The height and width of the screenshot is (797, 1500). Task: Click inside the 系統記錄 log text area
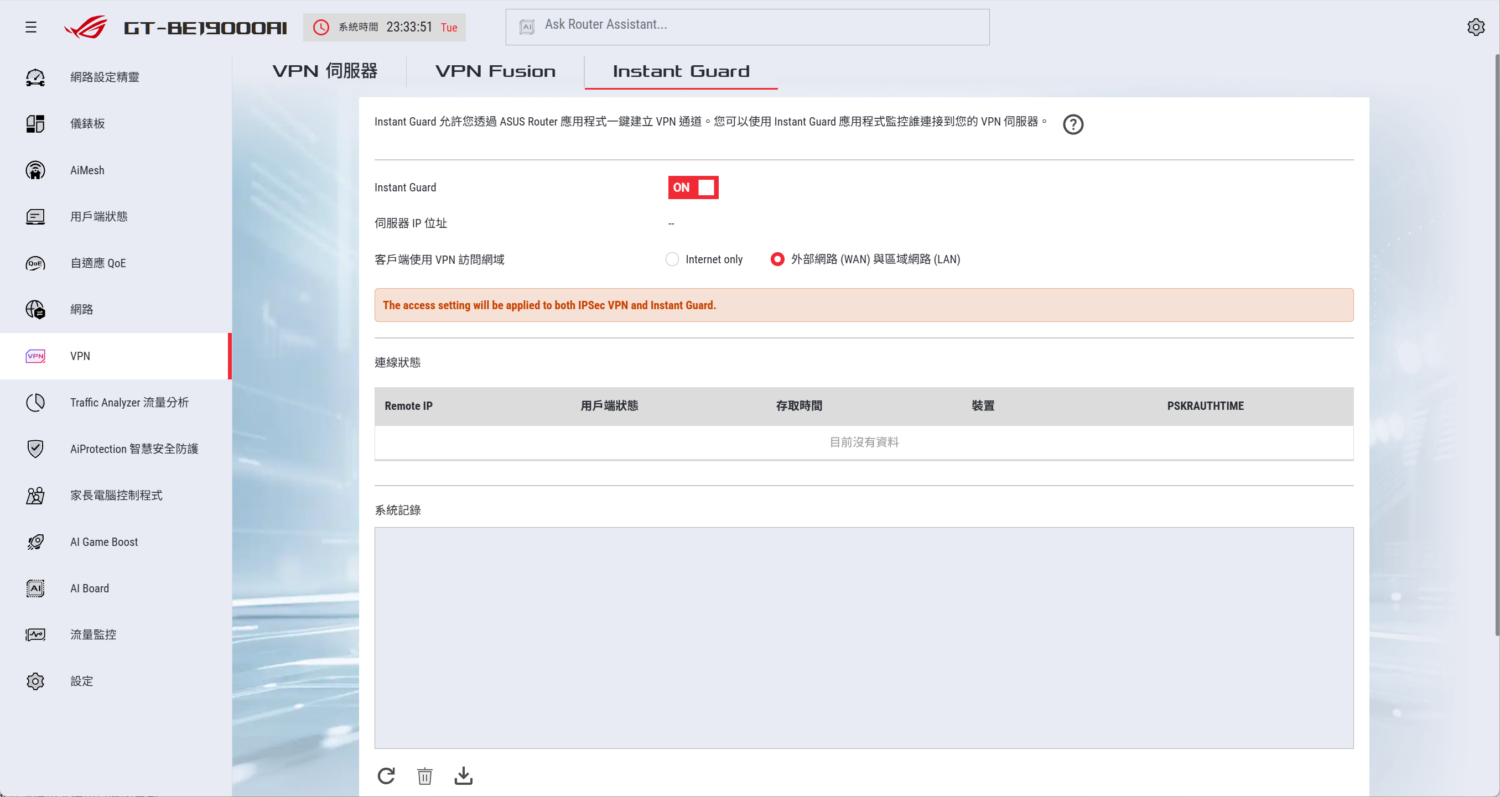(x=864, y=638)
